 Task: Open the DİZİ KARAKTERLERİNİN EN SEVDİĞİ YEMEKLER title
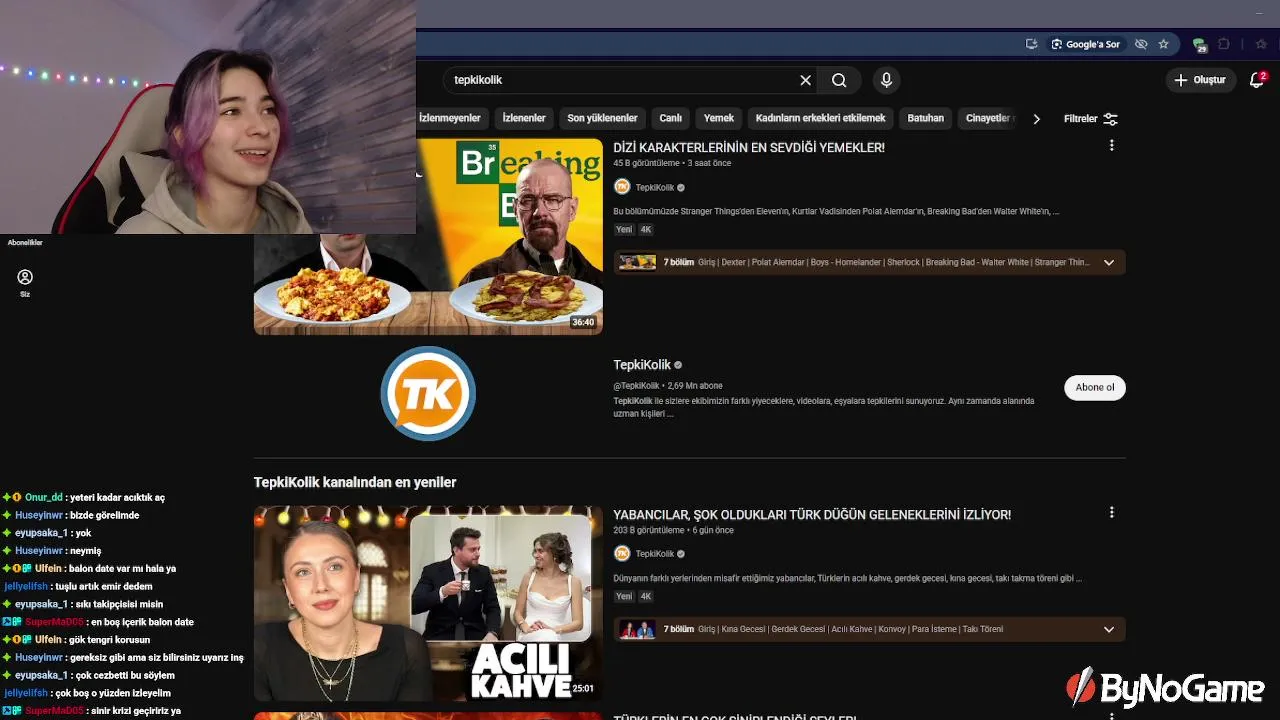(749, 147)
